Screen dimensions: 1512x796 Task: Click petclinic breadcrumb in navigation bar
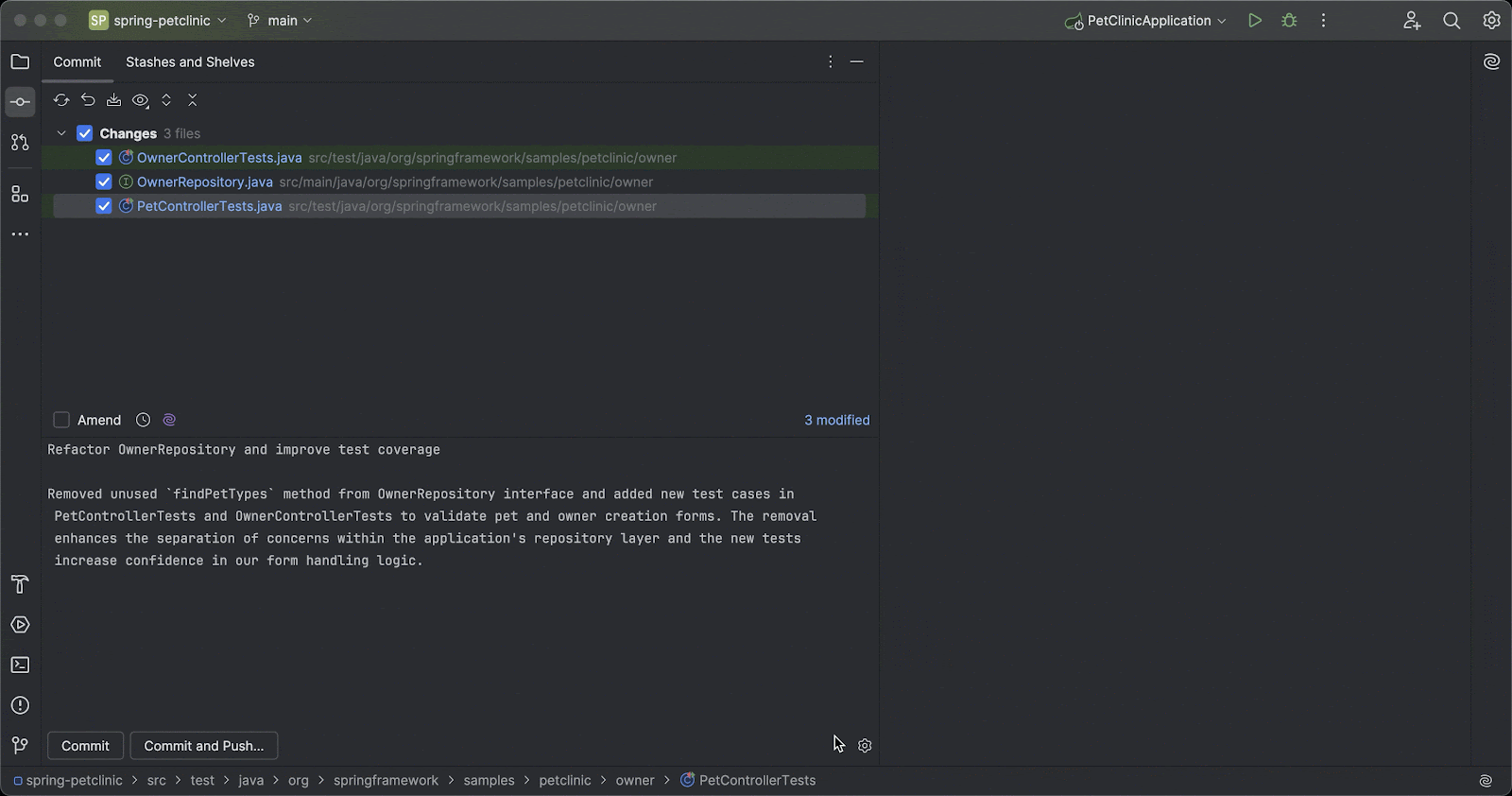click(x=565, y=781)
